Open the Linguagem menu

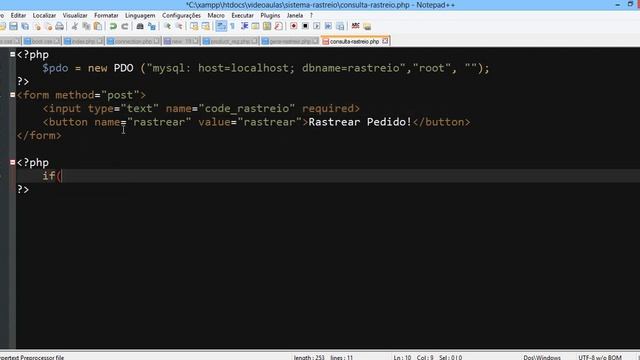140,16
